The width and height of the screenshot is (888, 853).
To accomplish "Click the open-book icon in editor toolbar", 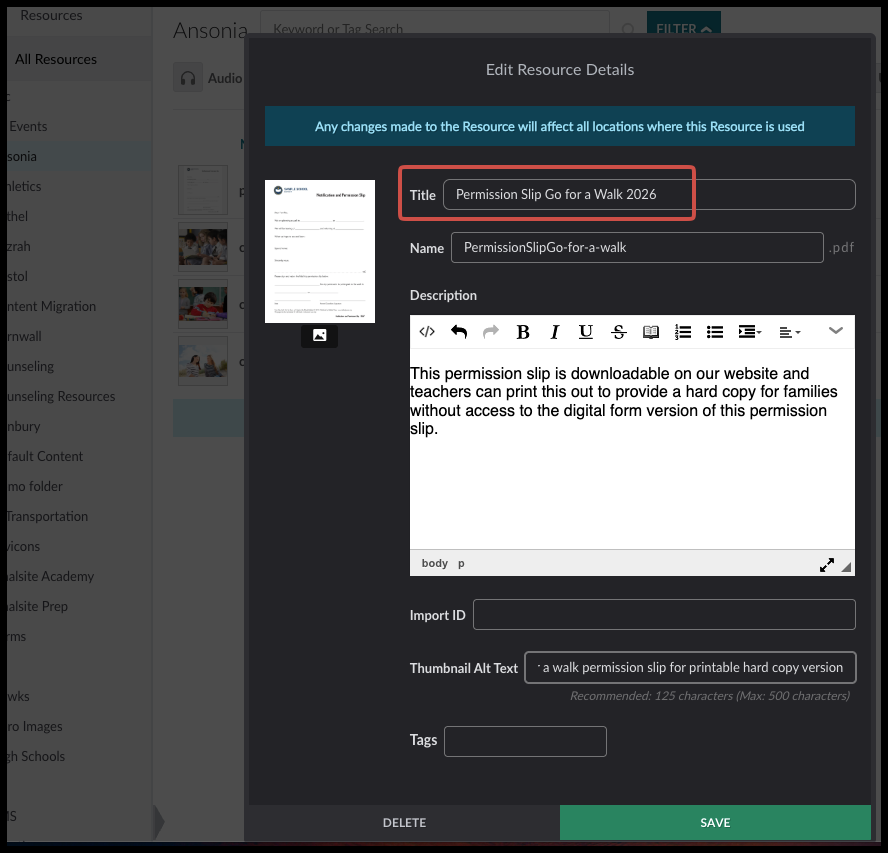I will pos(651,332).
